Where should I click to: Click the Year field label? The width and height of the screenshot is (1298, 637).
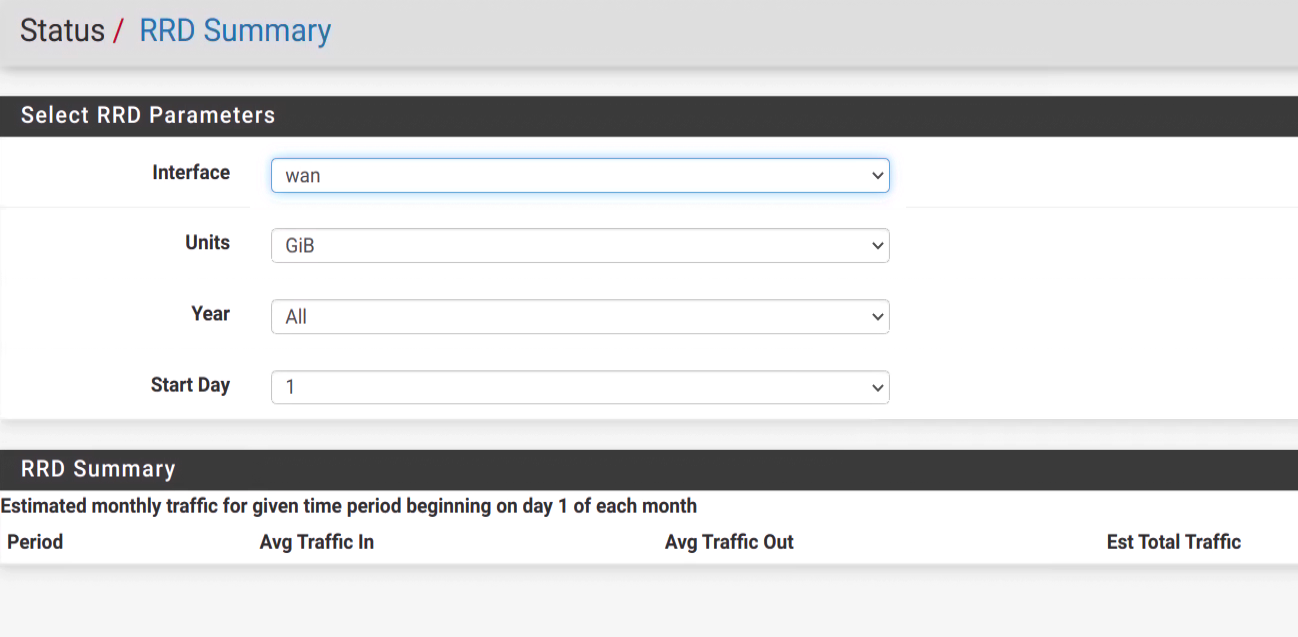click(211, 314)
